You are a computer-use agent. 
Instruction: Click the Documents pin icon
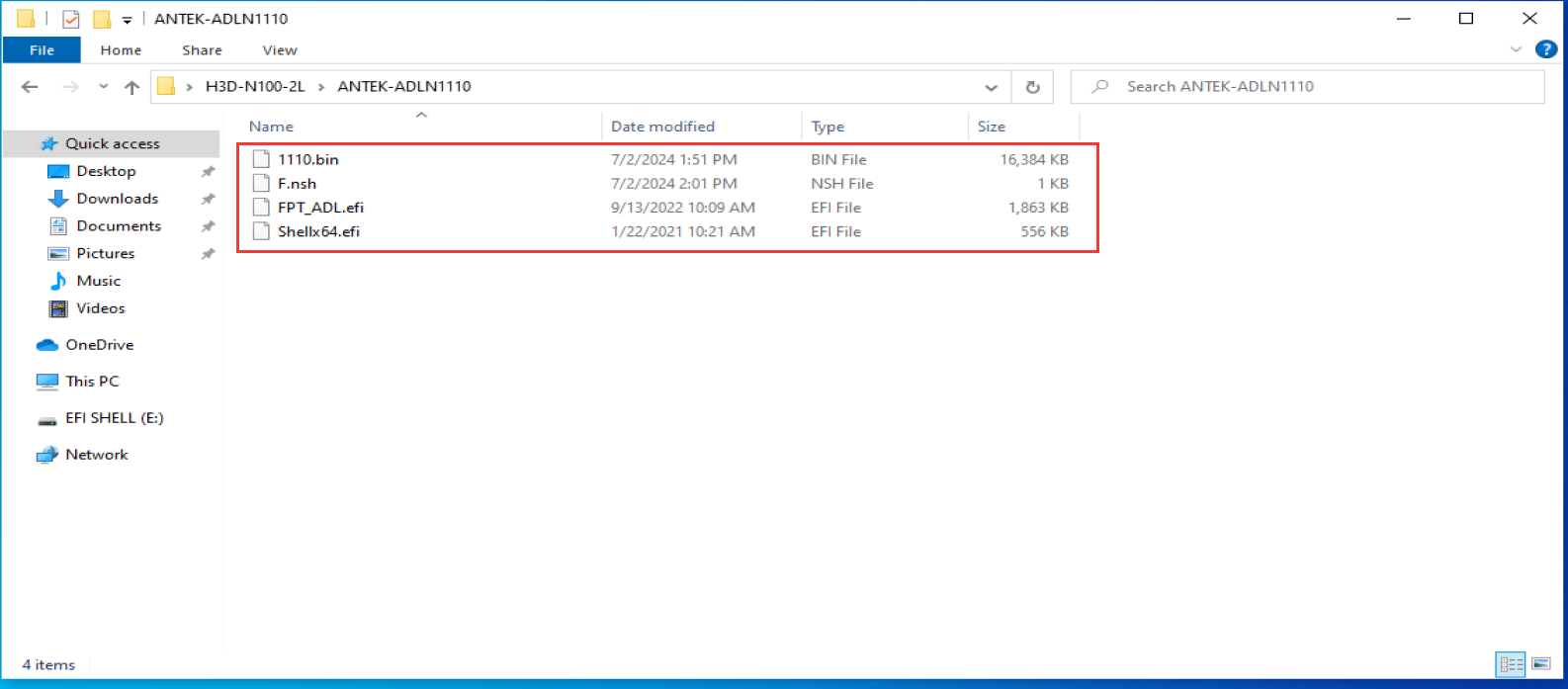pos(208,226)
